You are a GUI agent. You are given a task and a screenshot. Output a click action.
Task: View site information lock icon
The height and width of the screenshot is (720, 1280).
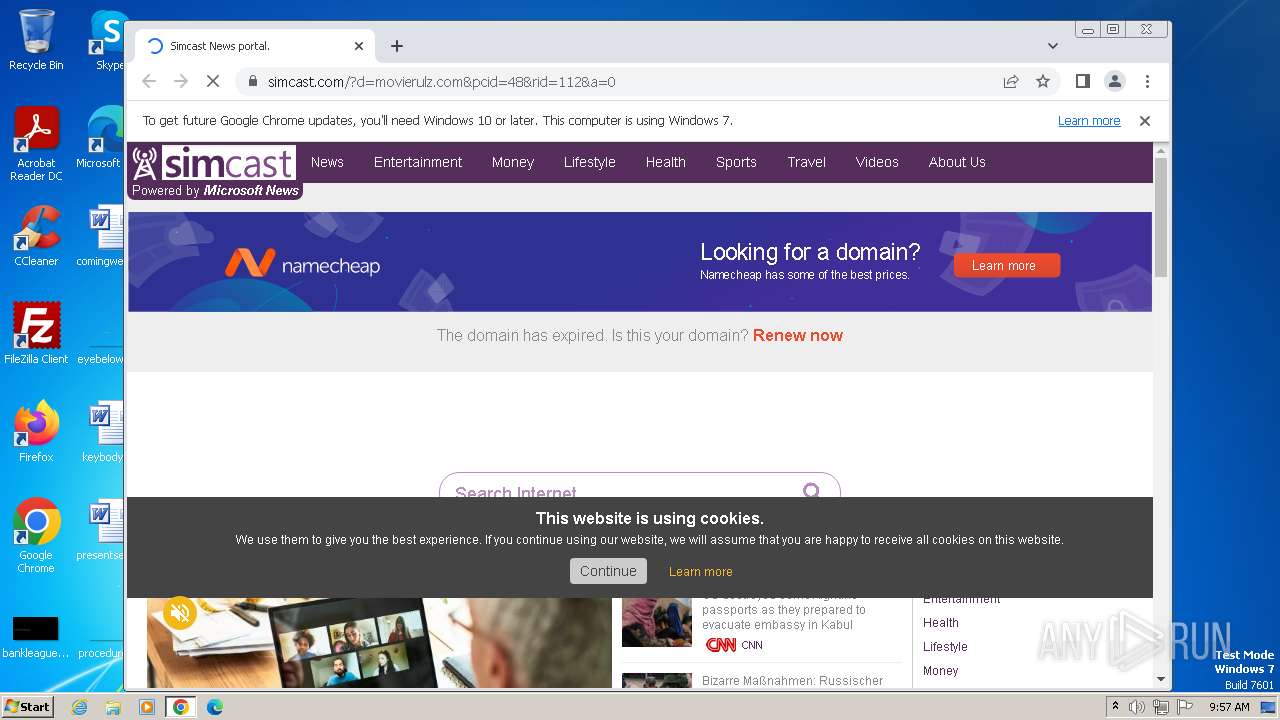coord(253,81)
